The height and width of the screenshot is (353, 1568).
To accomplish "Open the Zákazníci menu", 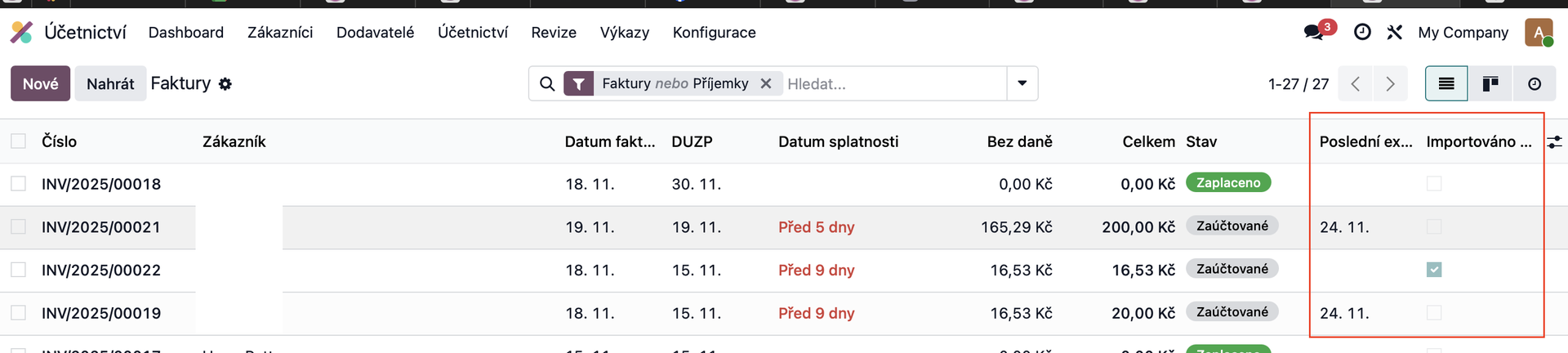I will [x=280, y=33].
